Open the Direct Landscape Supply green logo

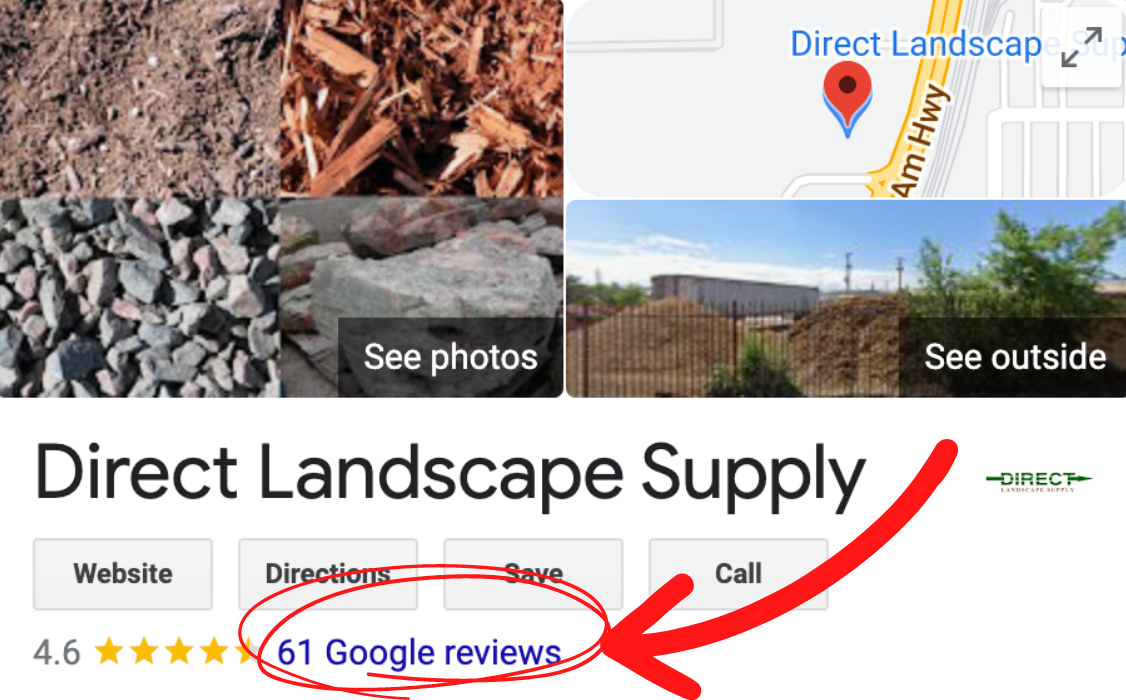[1038, 481]
